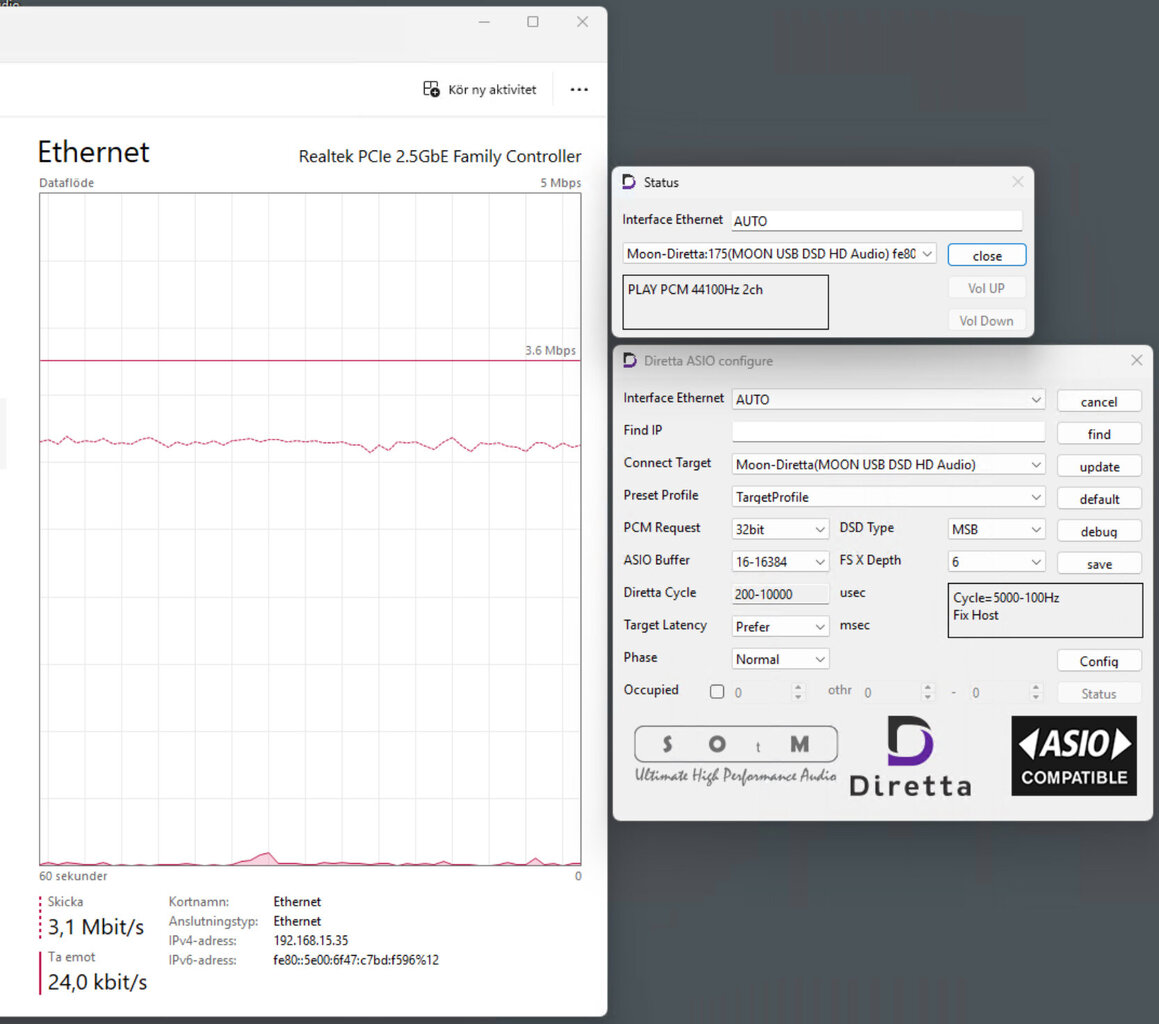Screen dimensions: 1159x1024
Task: Open the three-dots more options menu
Action: point(579,89)
